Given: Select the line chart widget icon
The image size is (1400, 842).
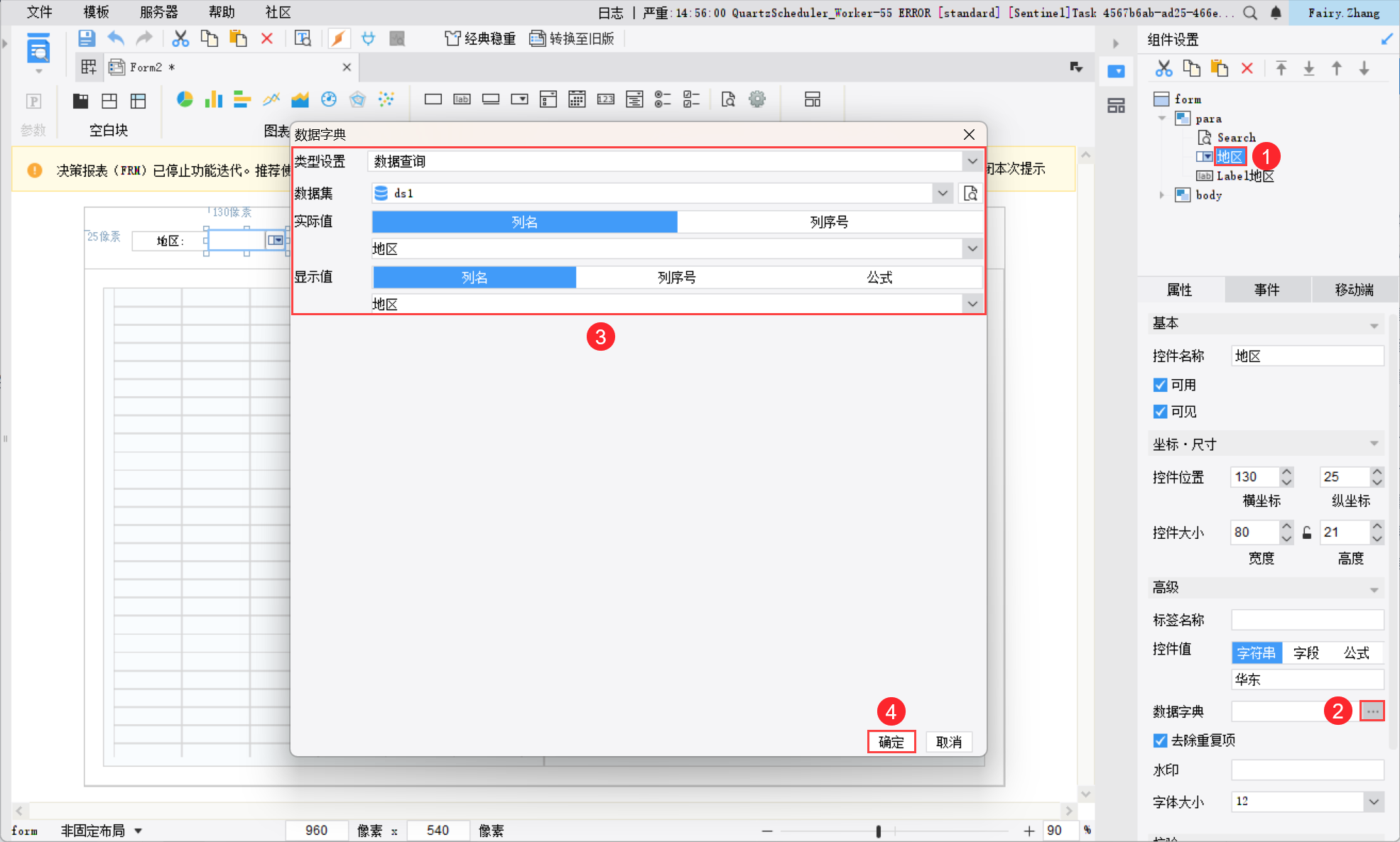Looking at the screenshot, I should [271, 99].
